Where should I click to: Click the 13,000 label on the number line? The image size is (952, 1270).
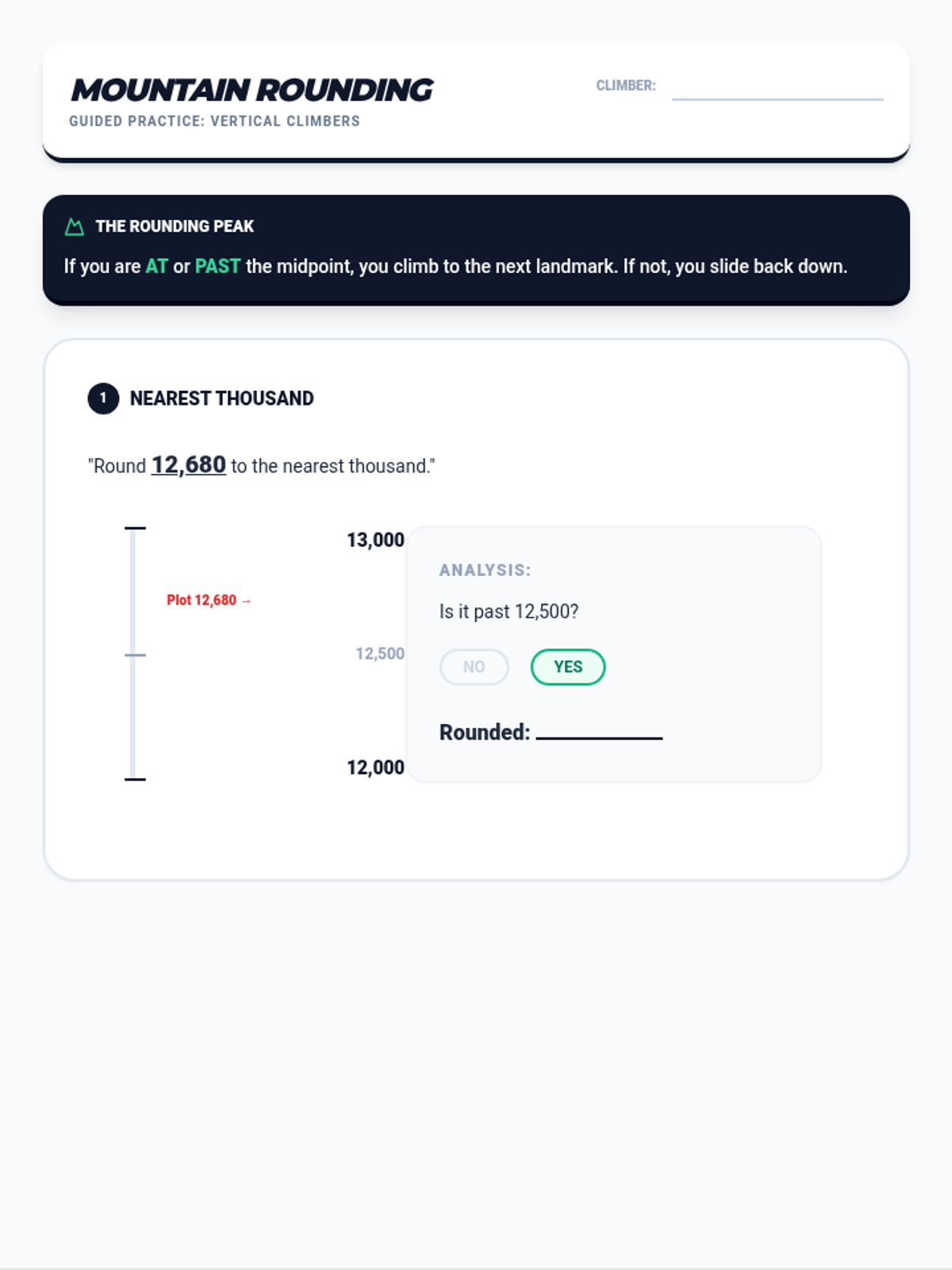pyautogui.click(x=375, y=541)
